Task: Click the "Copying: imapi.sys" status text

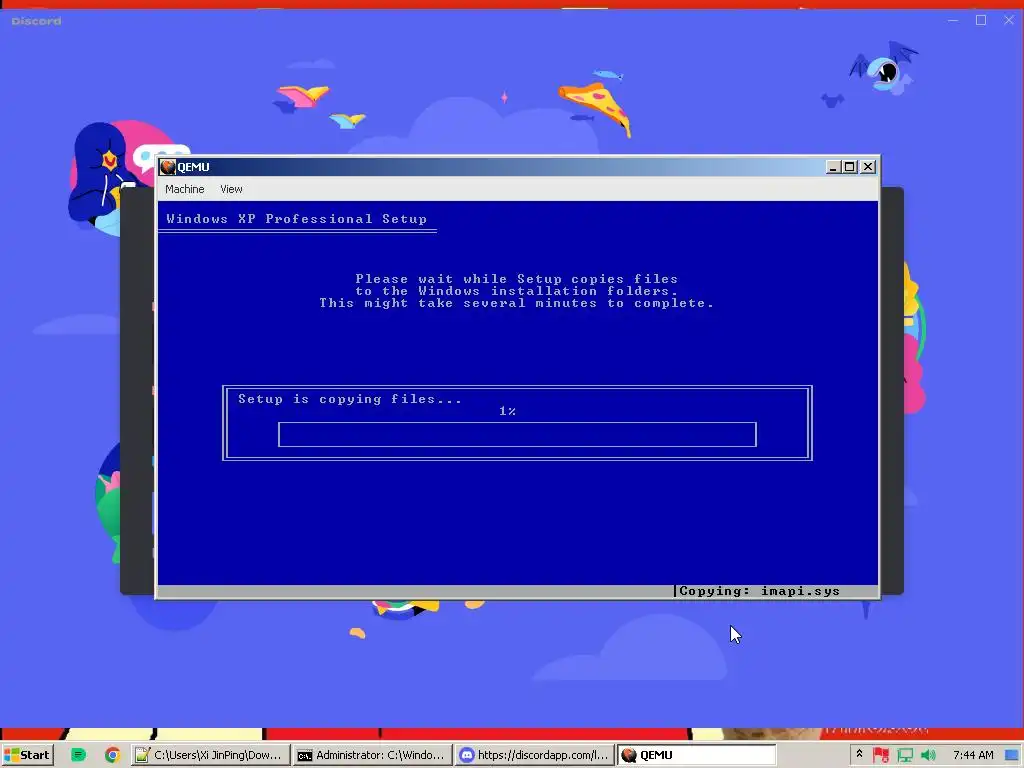Action: click(x=760, y=591)
